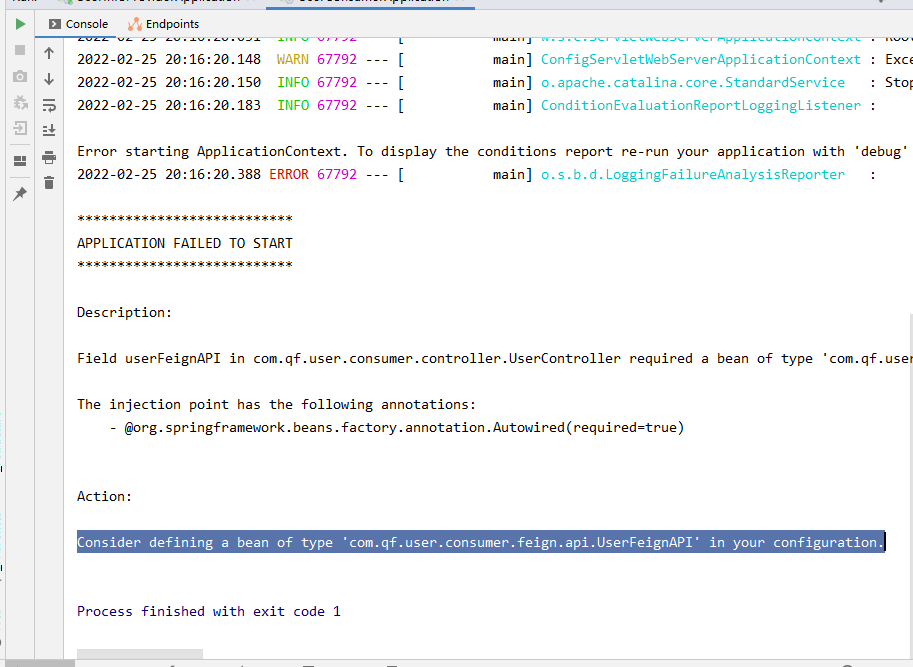The height and width of the screenshot is (667, 913).
Task: Click the bug Attach Debugger icon
Action: point(20,102)
